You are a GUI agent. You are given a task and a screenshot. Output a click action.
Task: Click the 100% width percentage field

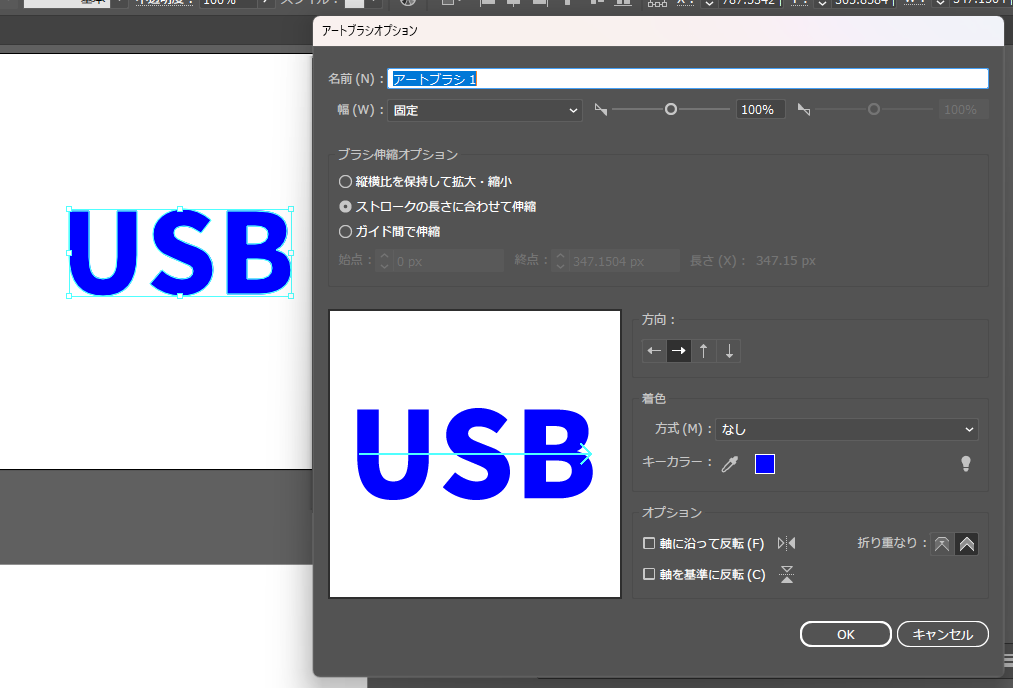[x=761, y=110]
